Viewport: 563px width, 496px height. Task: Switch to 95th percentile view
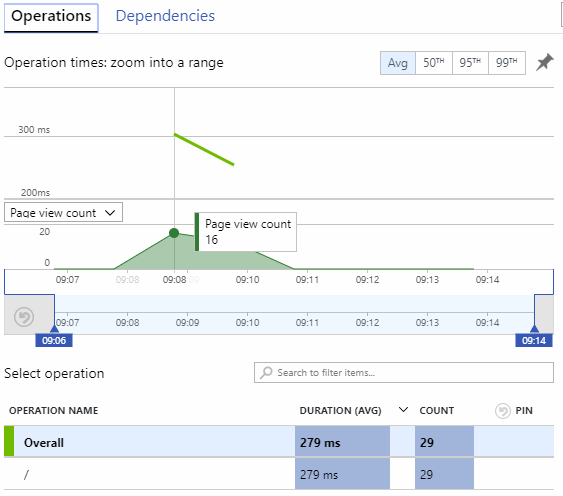[x=470, y=63]
